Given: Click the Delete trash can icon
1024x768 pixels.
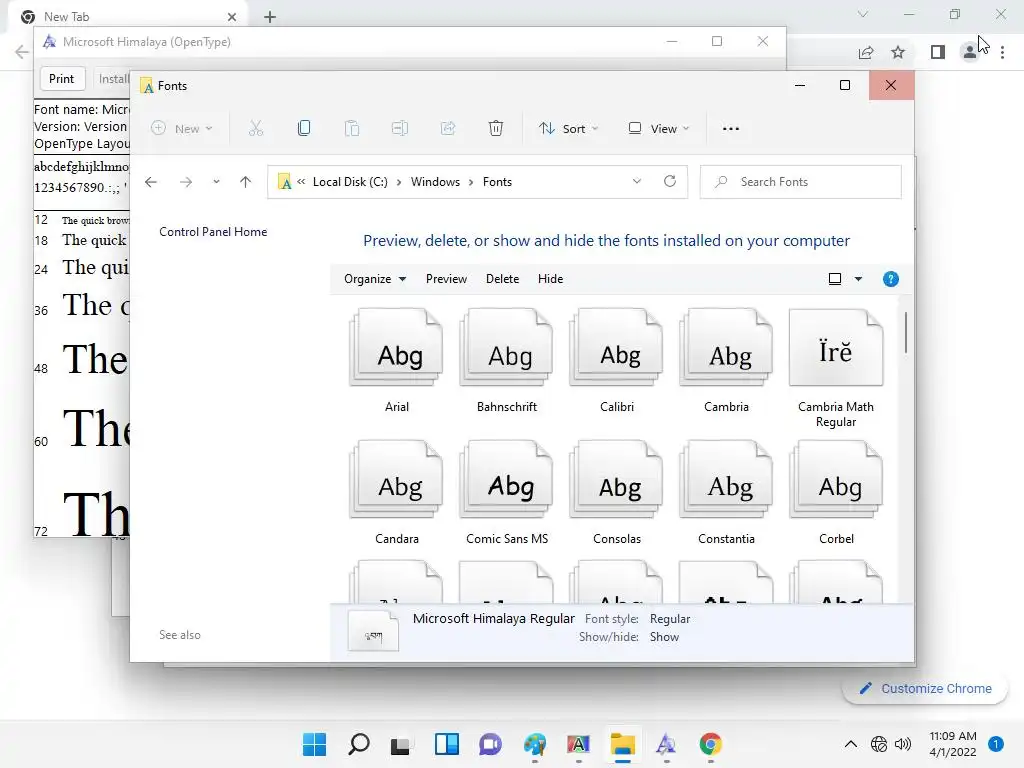Looking at the screenshot, I should tap(496, 129).
